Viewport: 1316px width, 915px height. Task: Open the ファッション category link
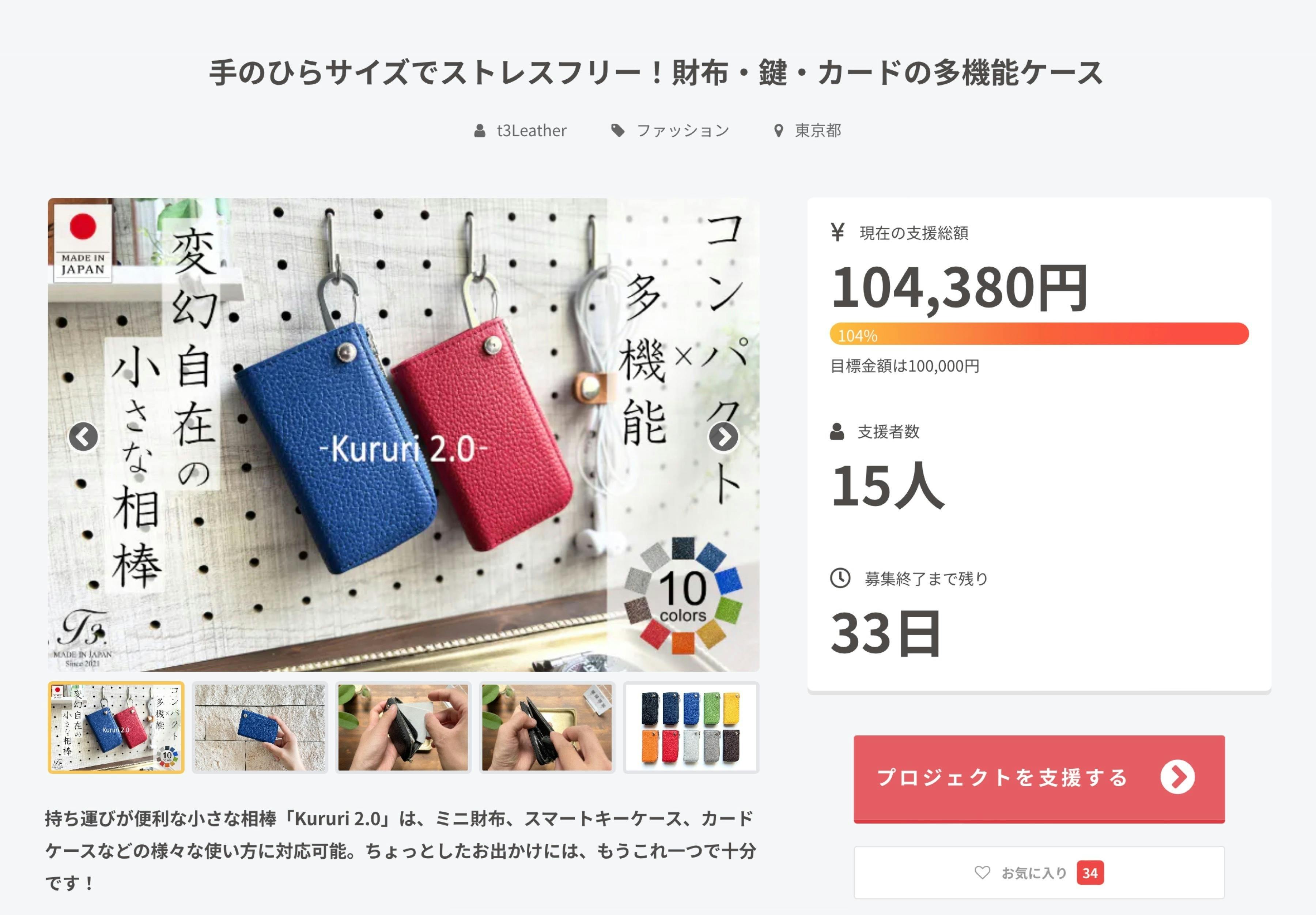[x=683, y=131]
